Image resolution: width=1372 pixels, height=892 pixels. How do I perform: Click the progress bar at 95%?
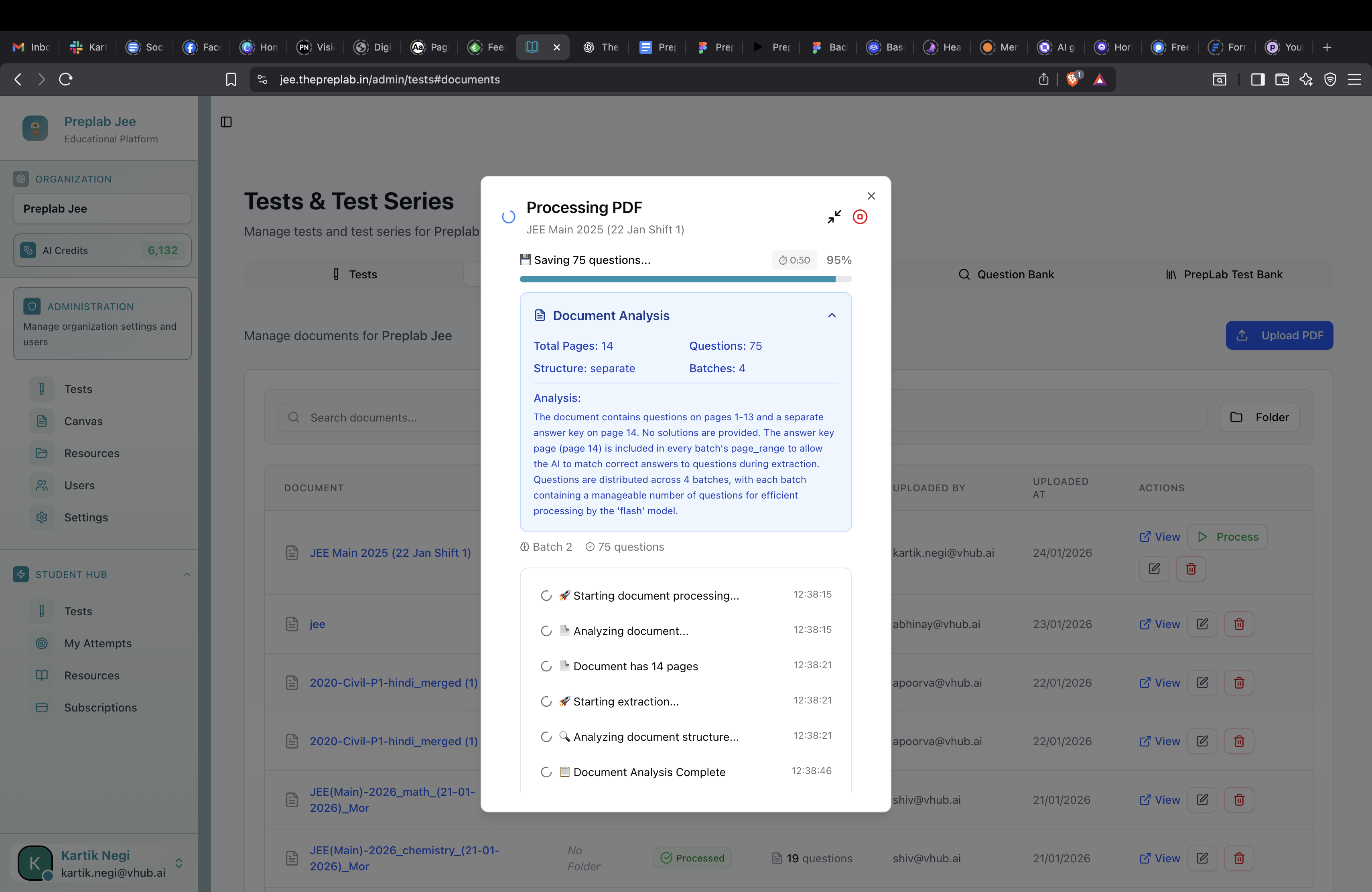[x=686, y=280]
